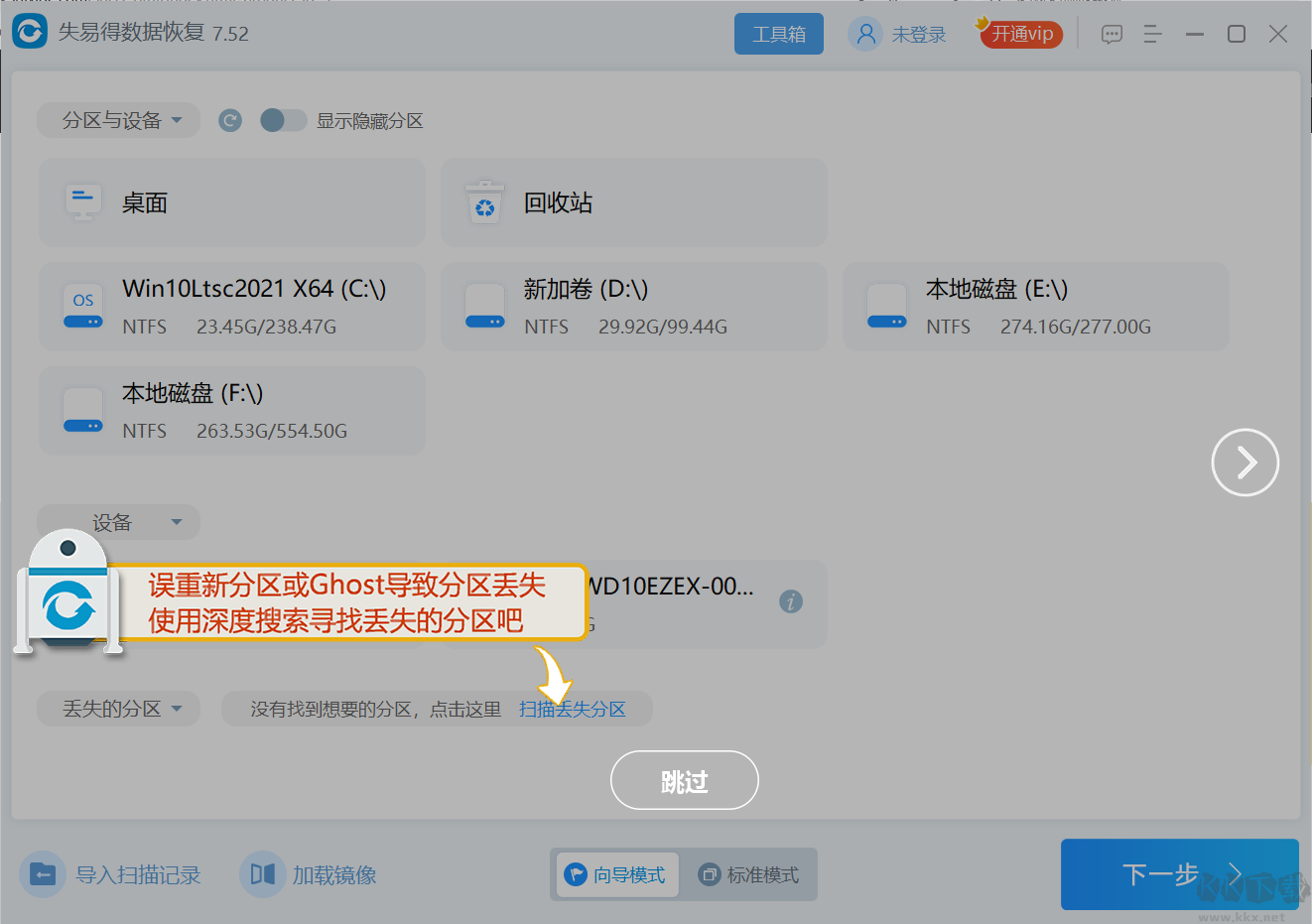The width and height of the screenshot is (1312, 924).
Task: Maximize the data recovery window
Action: click(x=1237, y=35)
